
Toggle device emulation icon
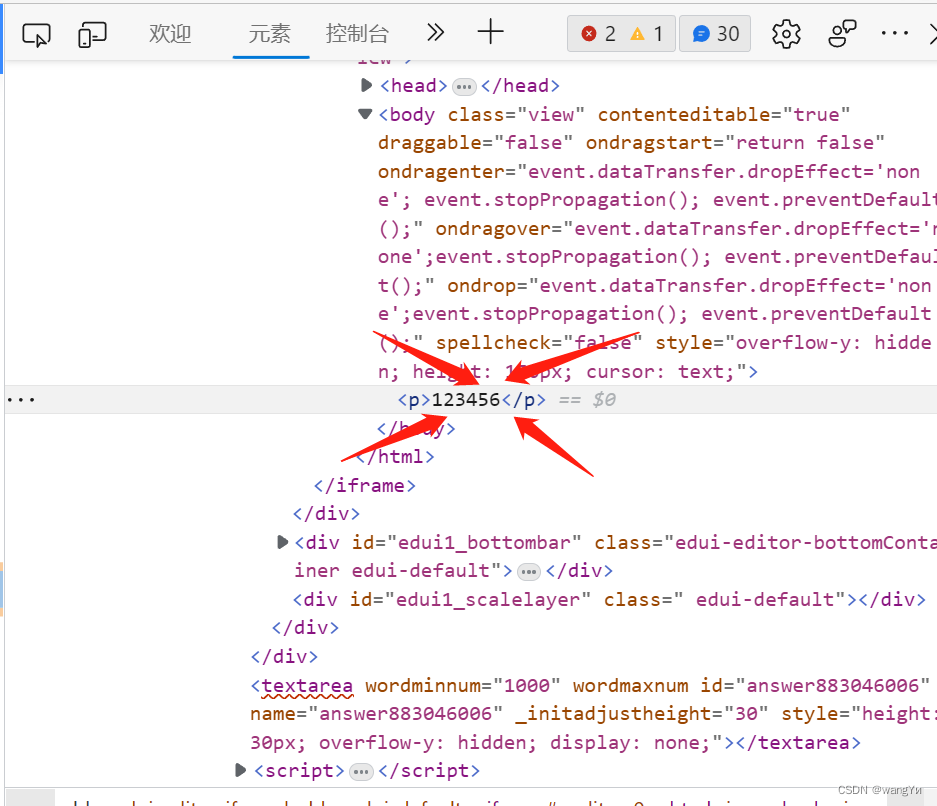[92, 35]
